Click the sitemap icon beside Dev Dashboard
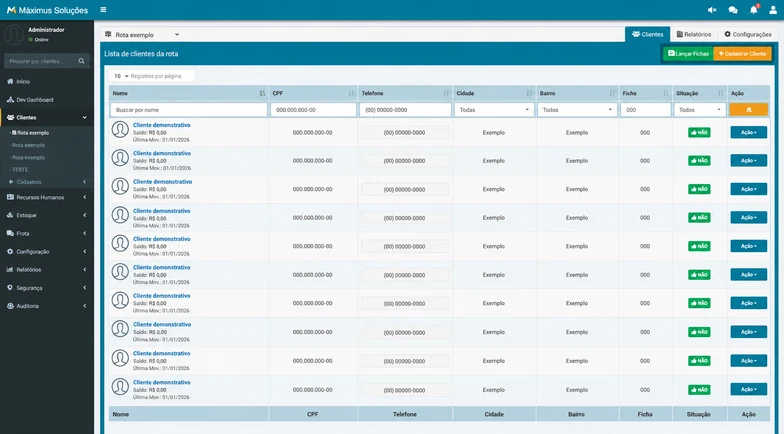784x434 pixels. pos(10,100)
